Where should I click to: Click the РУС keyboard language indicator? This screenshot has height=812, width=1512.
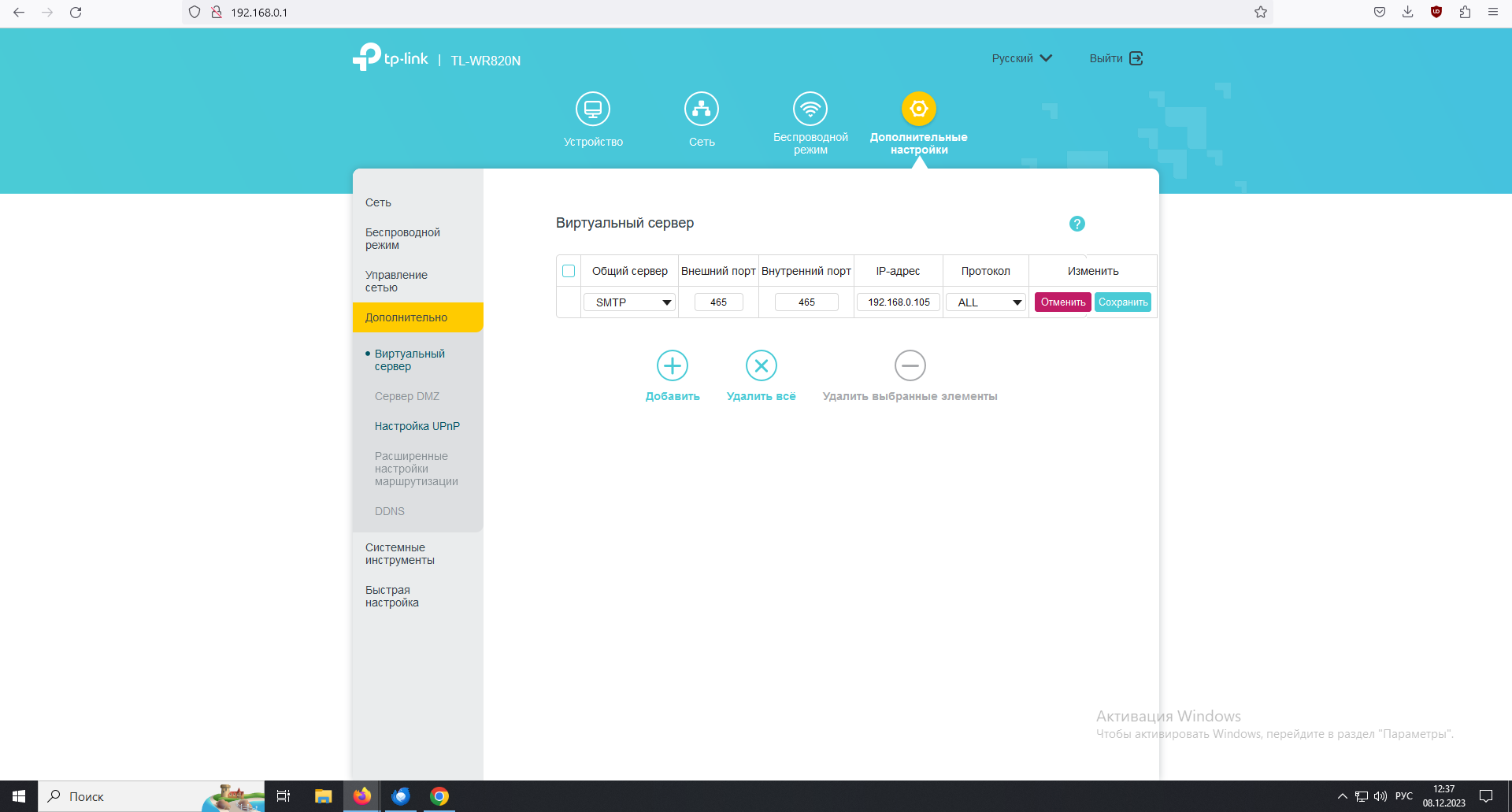1403,796
